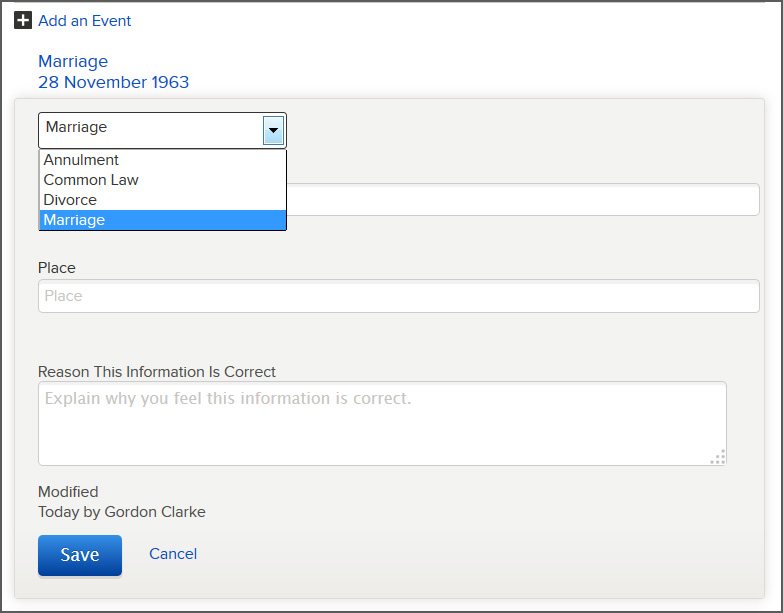
Task: Click the Today by Gordon Clarke text
Action: click(122, 512)
